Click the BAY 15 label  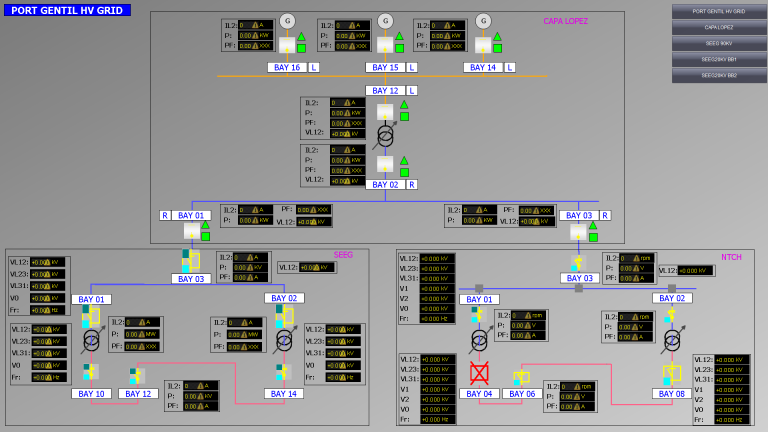coord(385,67)
